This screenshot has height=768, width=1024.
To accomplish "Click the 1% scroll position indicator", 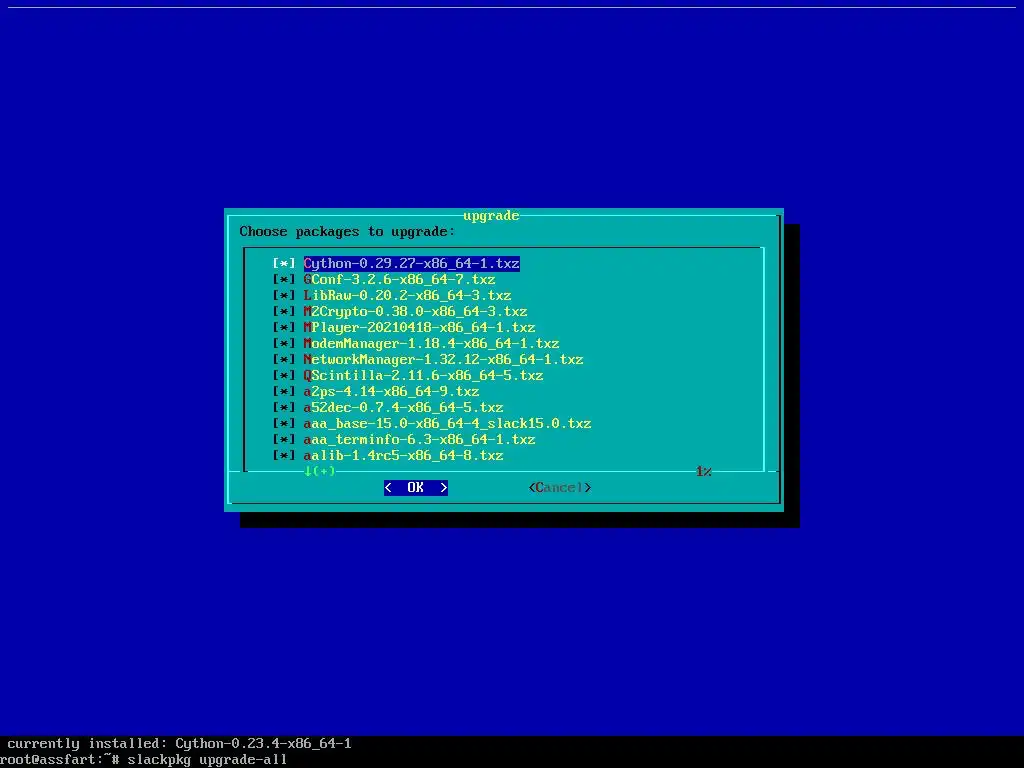I will (703, 471).
